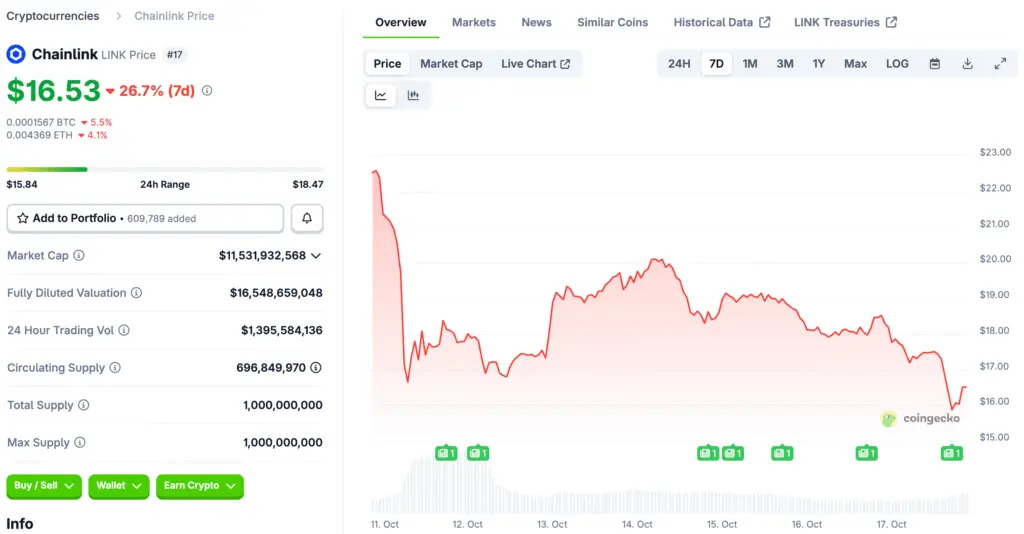Screen dimensions: 1024x534
Task: Go to the Cryptocurrencies breadcrumb link
Action: [x=53, y=16]
